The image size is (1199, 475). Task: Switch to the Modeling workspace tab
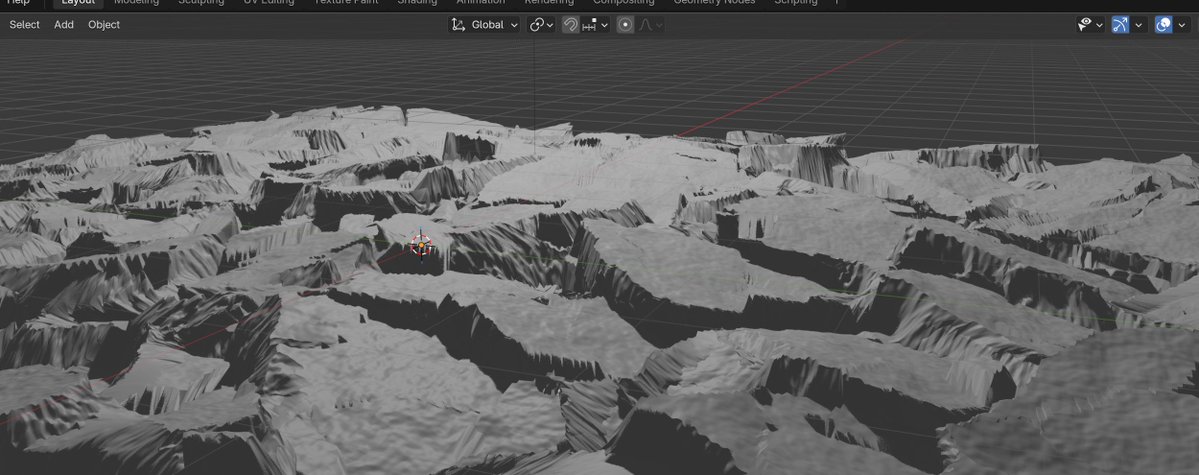point(136,2)
